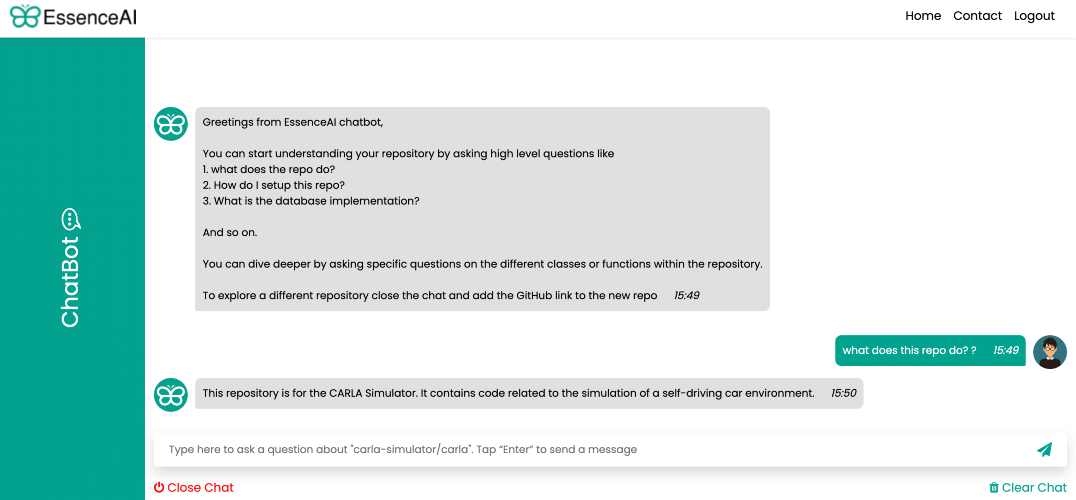Image resolution: width=1076 pixels, height=500 pixels.
Task: Go to the Contact page
Action: pos(977,16)
